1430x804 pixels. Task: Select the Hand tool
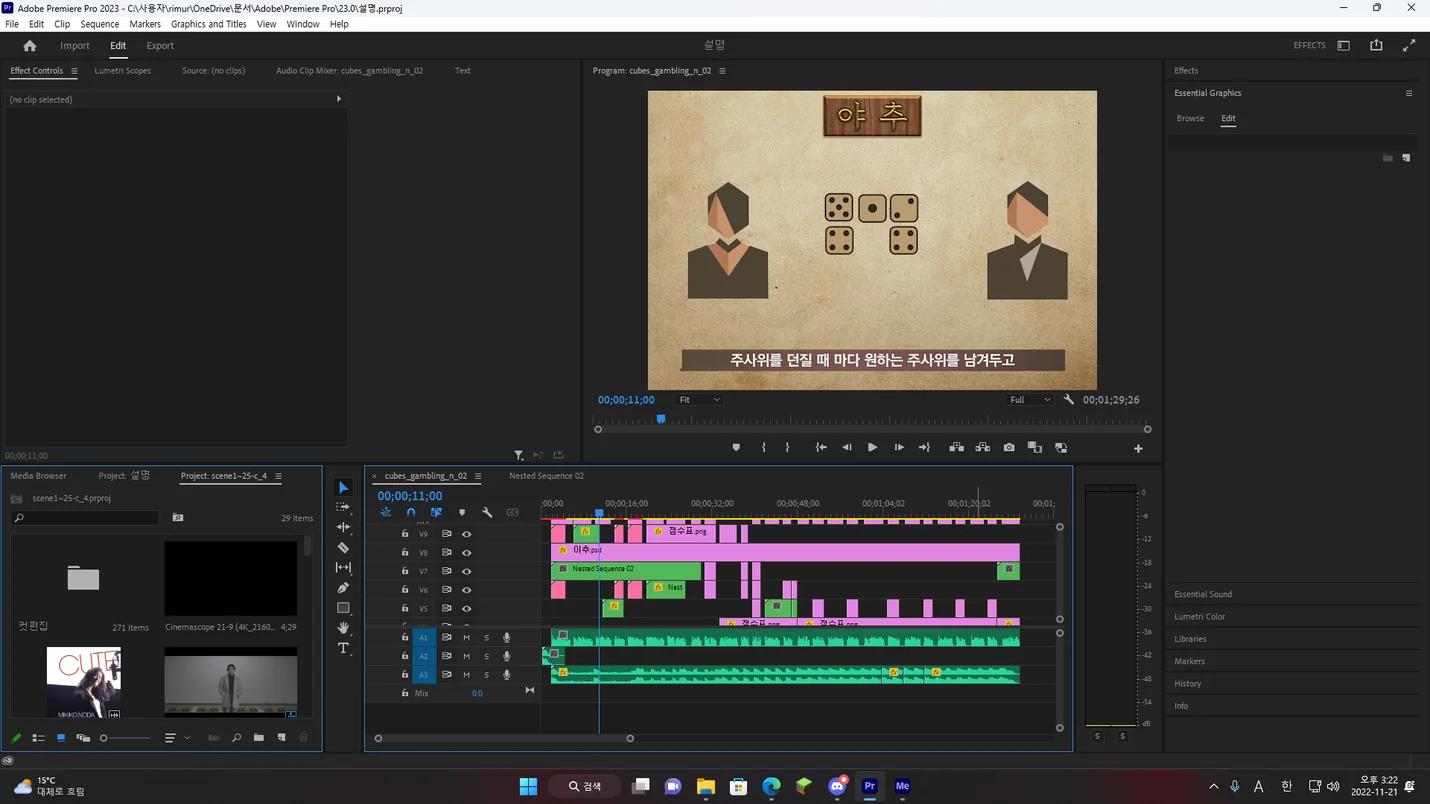click(x=343, y=628)
